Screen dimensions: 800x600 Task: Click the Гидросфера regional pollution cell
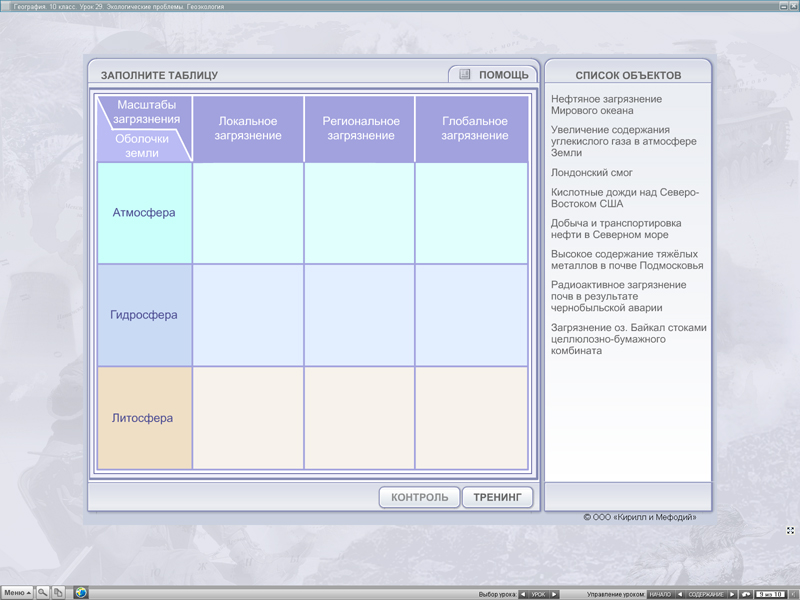coord(359,315)
